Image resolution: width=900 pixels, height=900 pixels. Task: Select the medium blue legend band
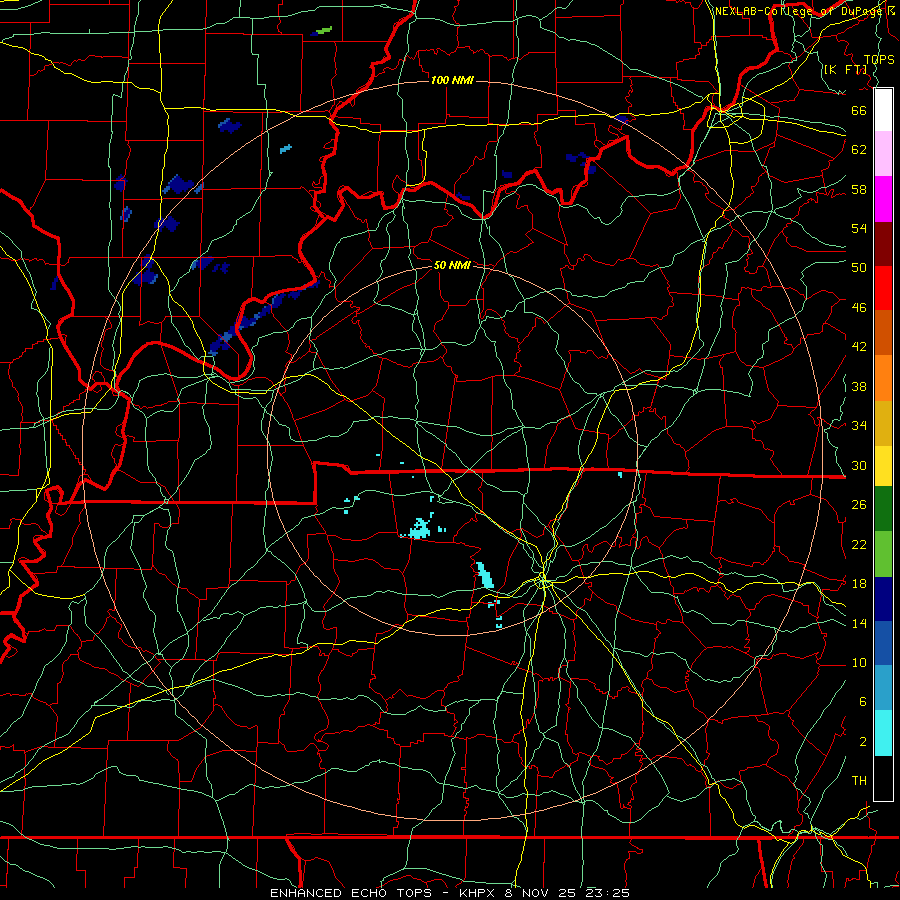tap(883, 644)
